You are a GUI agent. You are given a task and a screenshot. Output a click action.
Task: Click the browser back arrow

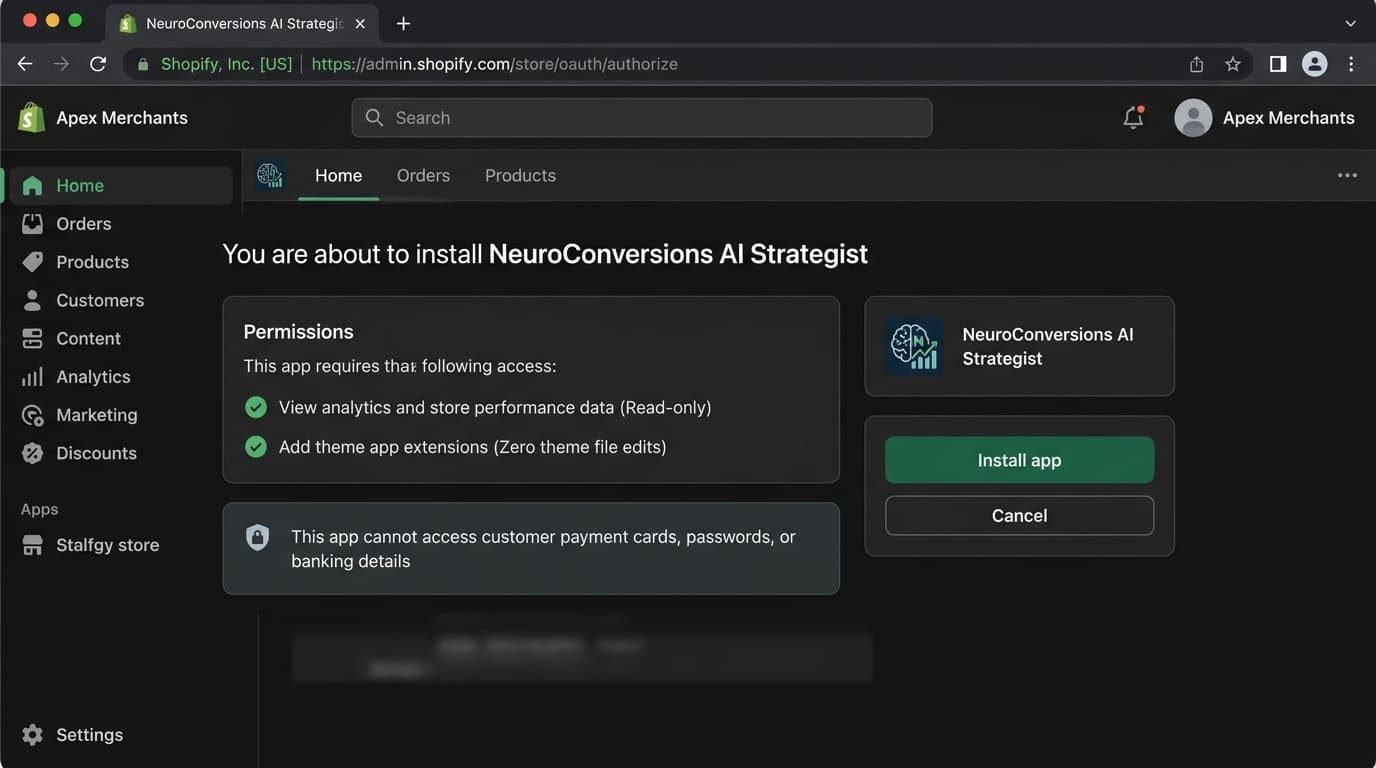pos(25,64)
